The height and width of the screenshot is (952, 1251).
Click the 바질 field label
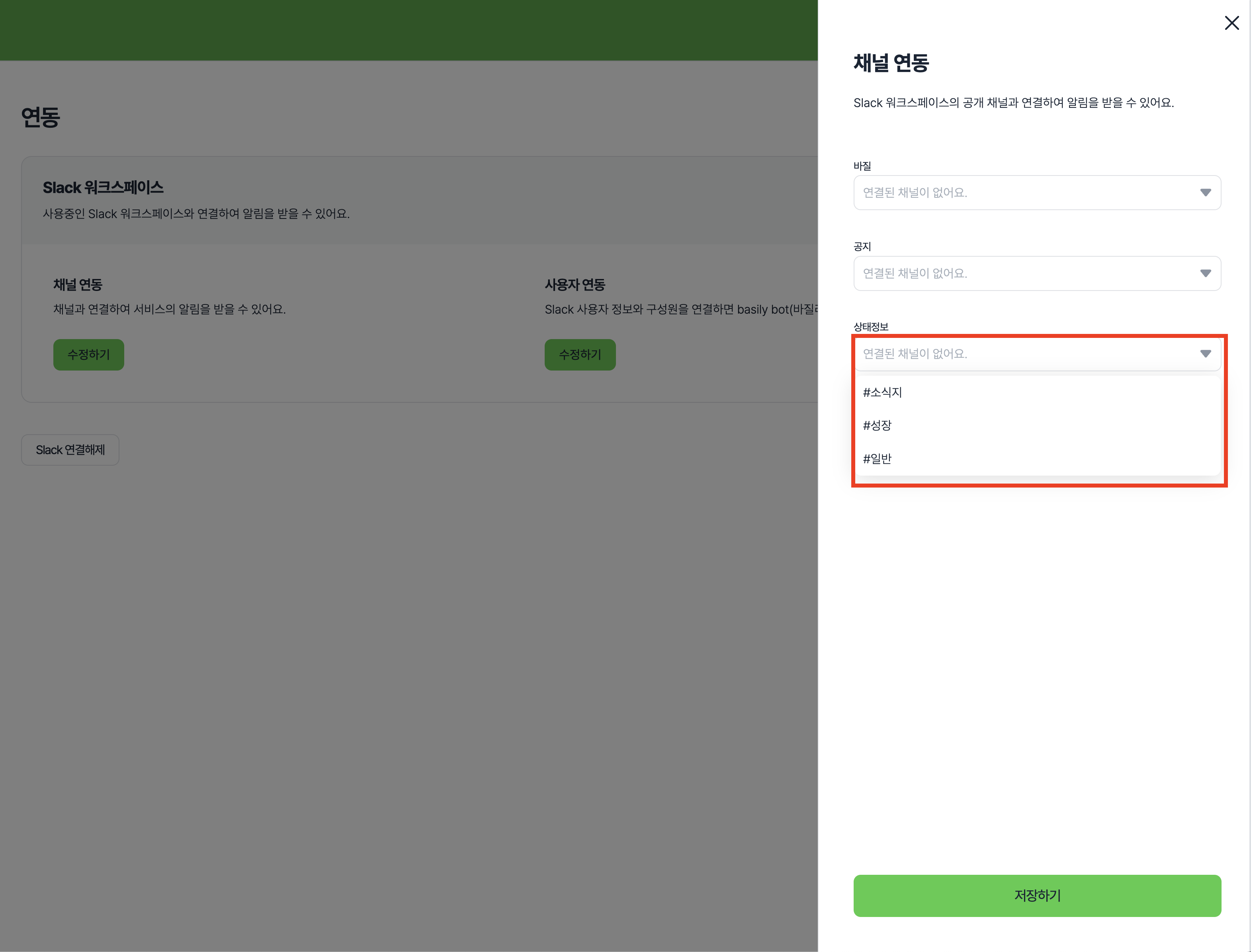862,166
